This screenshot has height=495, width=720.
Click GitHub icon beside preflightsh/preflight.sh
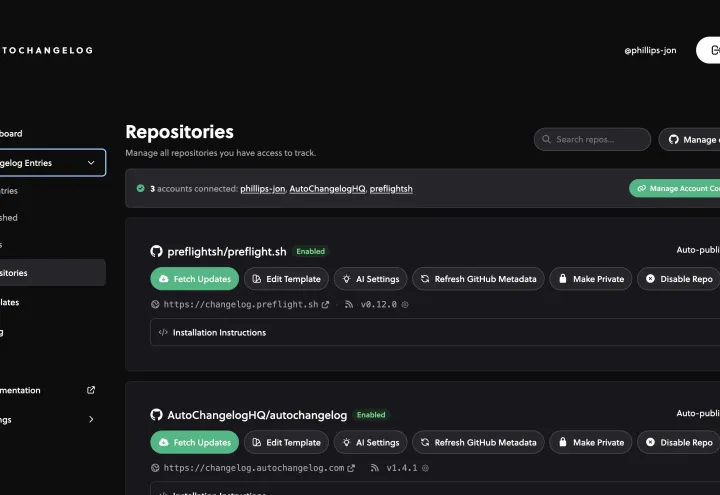pos(156,251)
